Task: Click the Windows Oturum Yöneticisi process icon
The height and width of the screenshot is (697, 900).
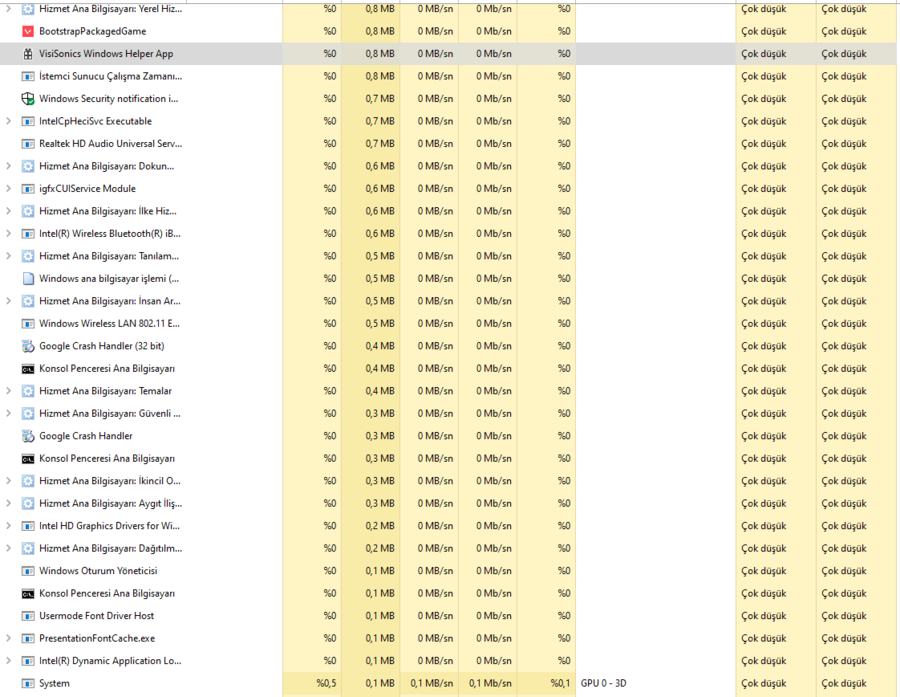Action: [x=28, y=571]
